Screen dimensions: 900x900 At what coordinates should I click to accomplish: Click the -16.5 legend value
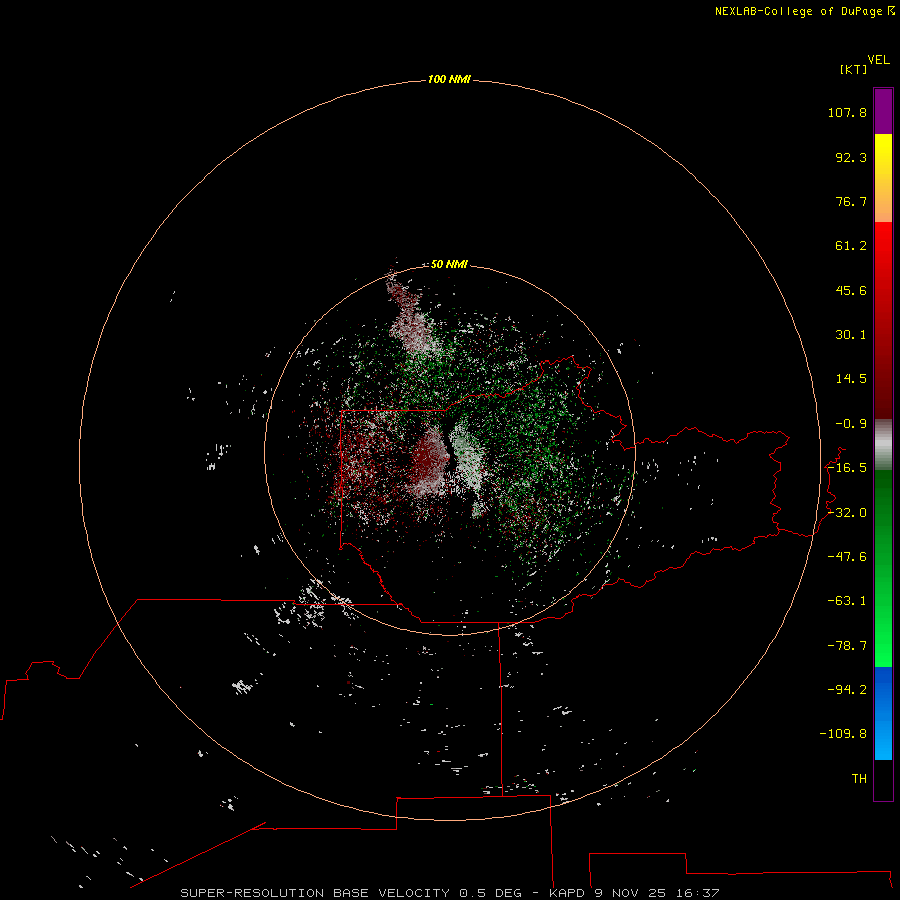[847, 468]
